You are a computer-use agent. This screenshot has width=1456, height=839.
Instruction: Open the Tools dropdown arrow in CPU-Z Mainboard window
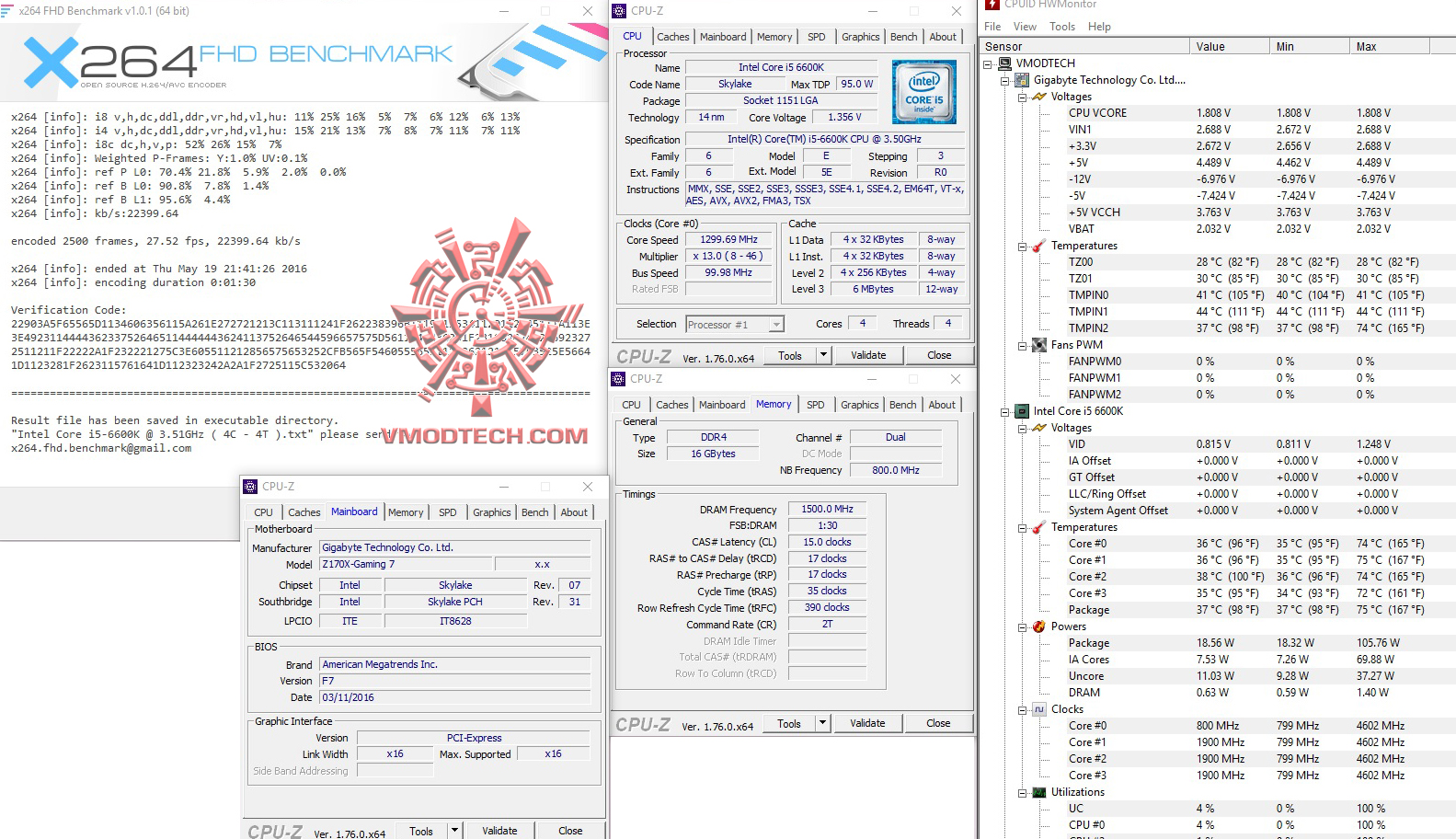454,830
